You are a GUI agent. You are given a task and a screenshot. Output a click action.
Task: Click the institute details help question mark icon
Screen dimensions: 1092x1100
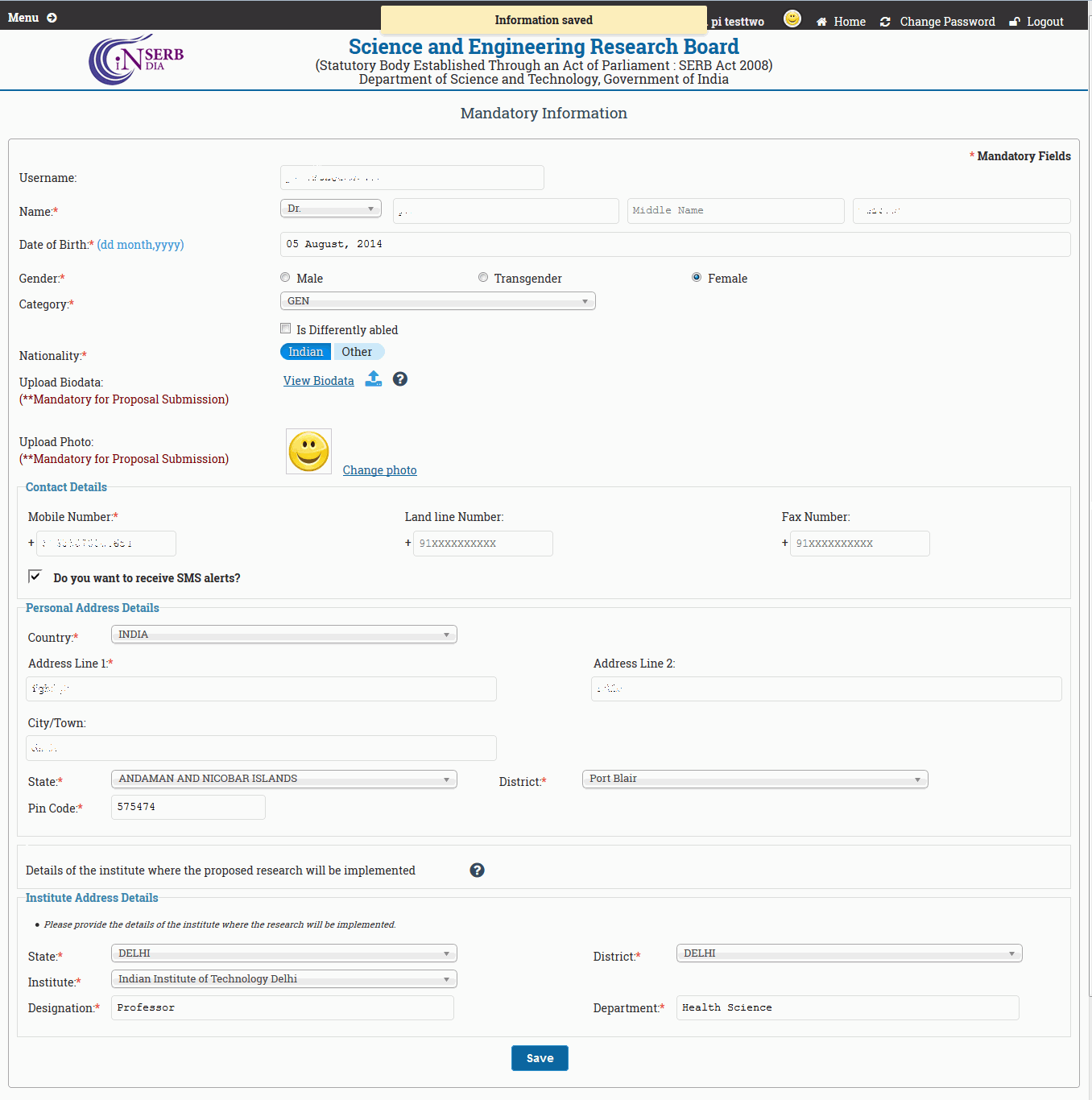tap(477, 870)
